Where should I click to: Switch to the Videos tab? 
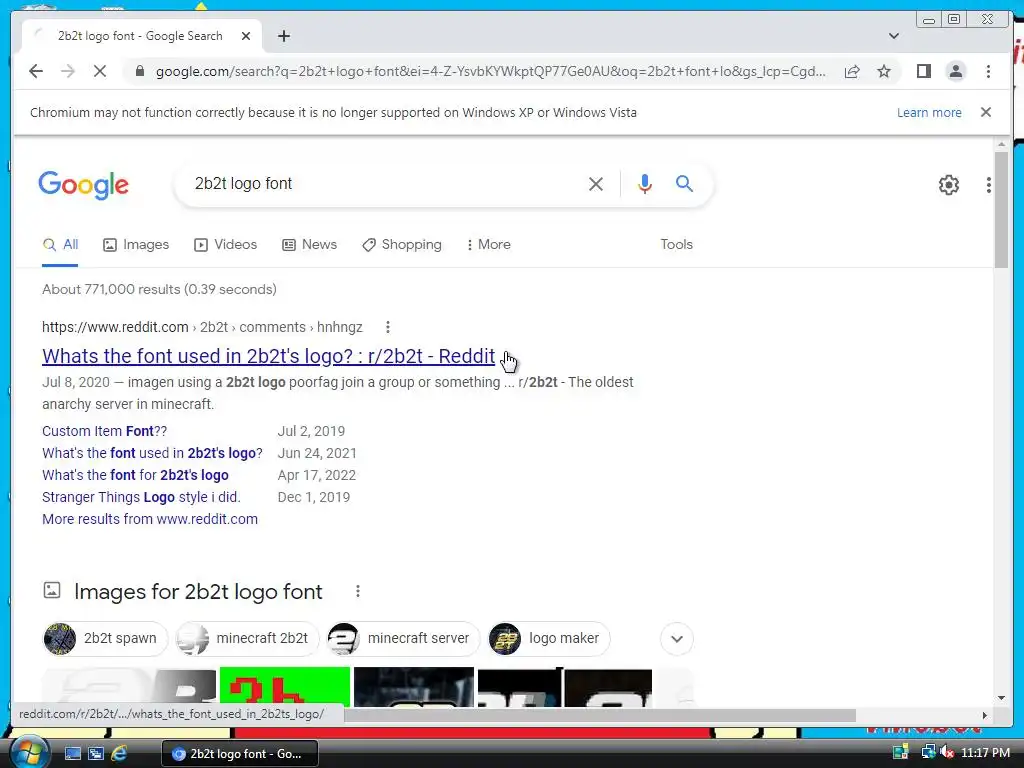click(225, 245)
